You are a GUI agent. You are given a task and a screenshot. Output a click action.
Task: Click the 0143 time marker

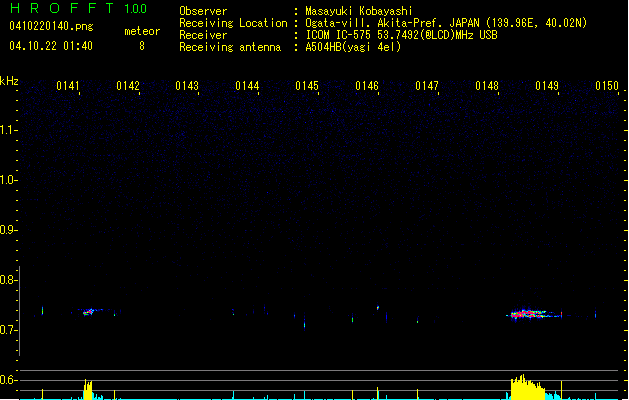point(187,86)
